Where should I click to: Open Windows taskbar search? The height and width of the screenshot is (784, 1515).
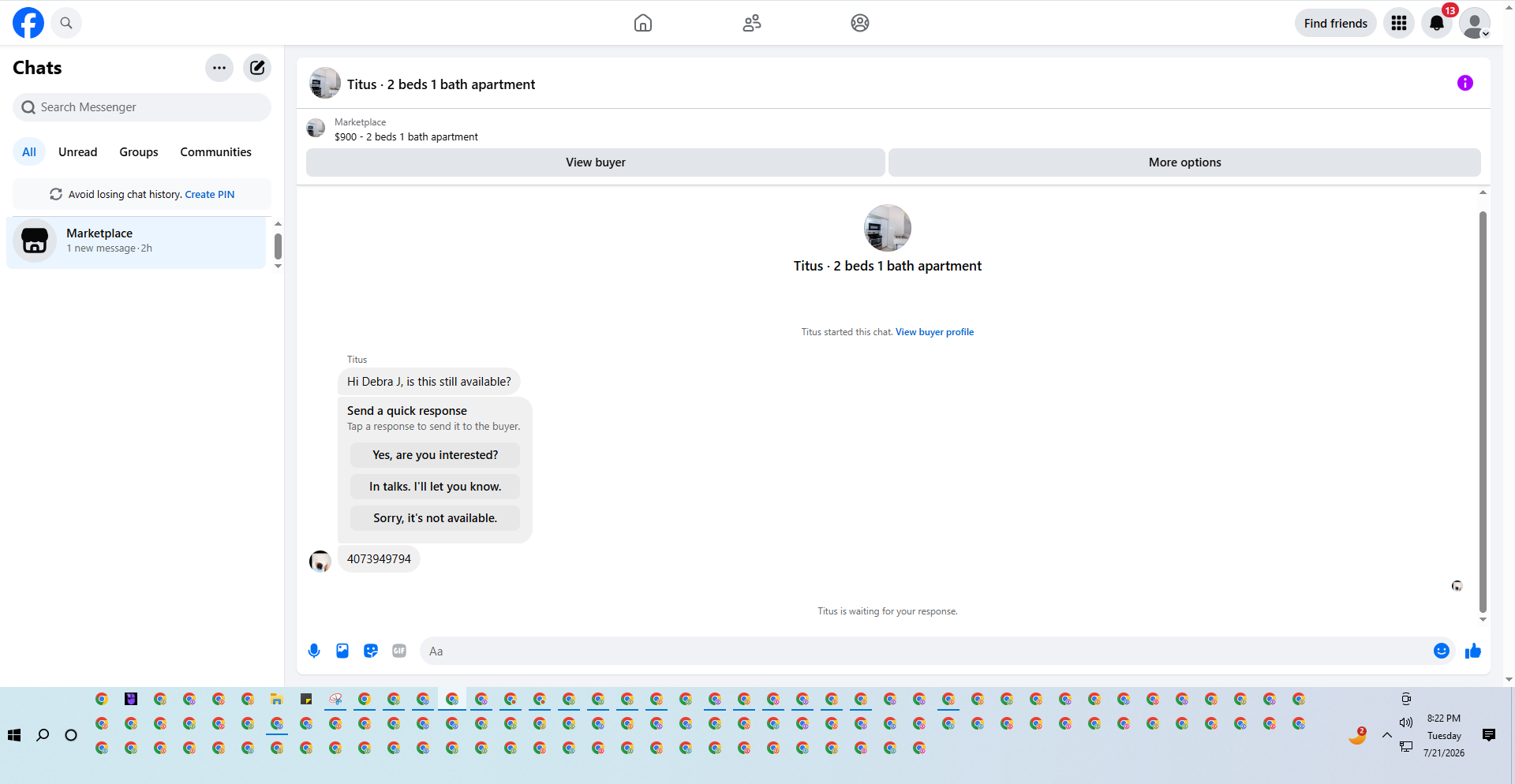43,735
